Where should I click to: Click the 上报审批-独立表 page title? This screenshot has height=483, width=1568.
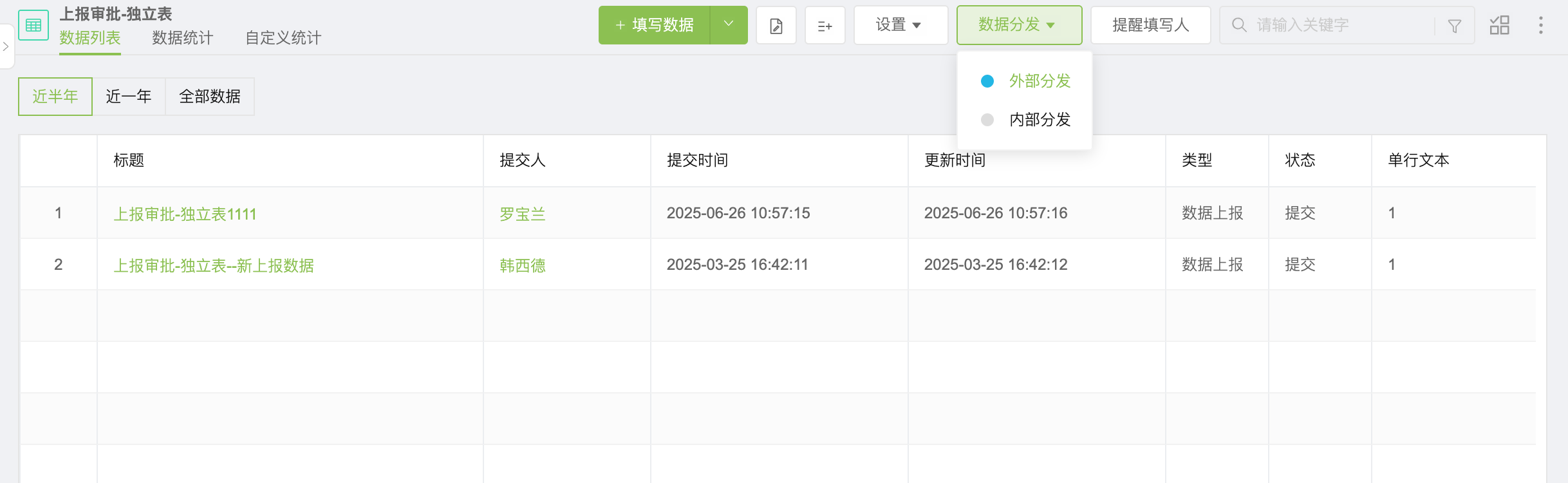coord(116,14)
